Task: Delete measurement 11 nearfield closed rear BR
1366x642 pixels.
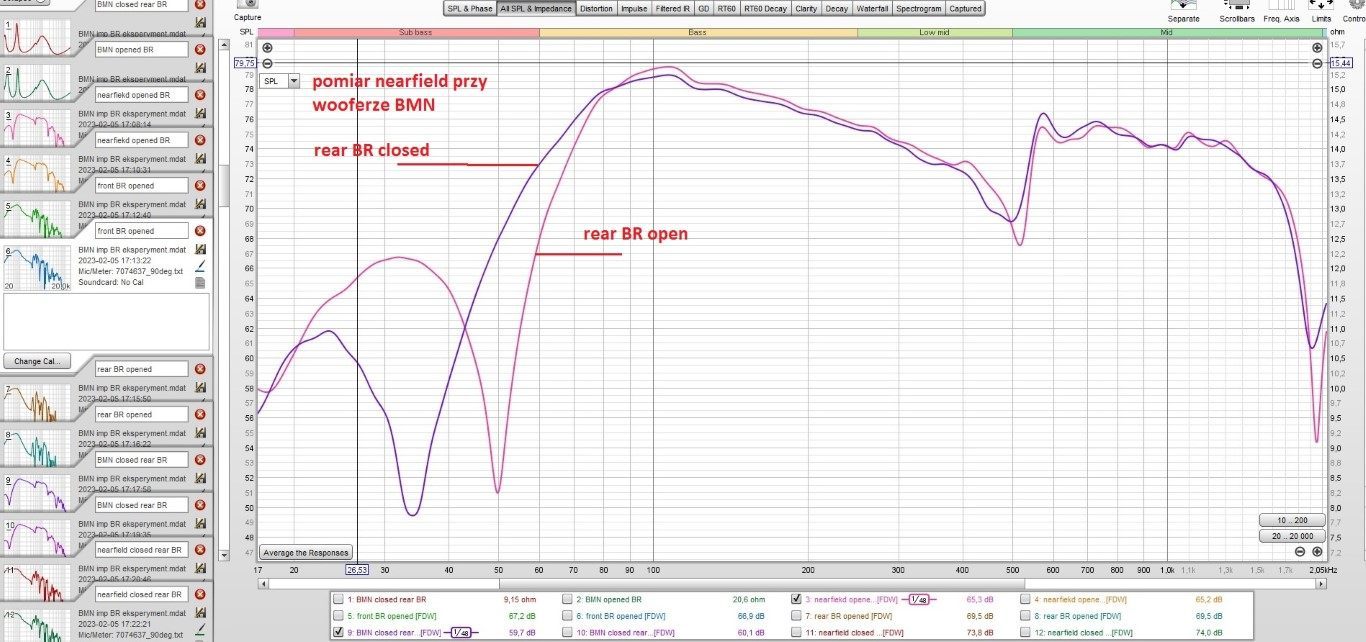Action: (x=199, y=550)
